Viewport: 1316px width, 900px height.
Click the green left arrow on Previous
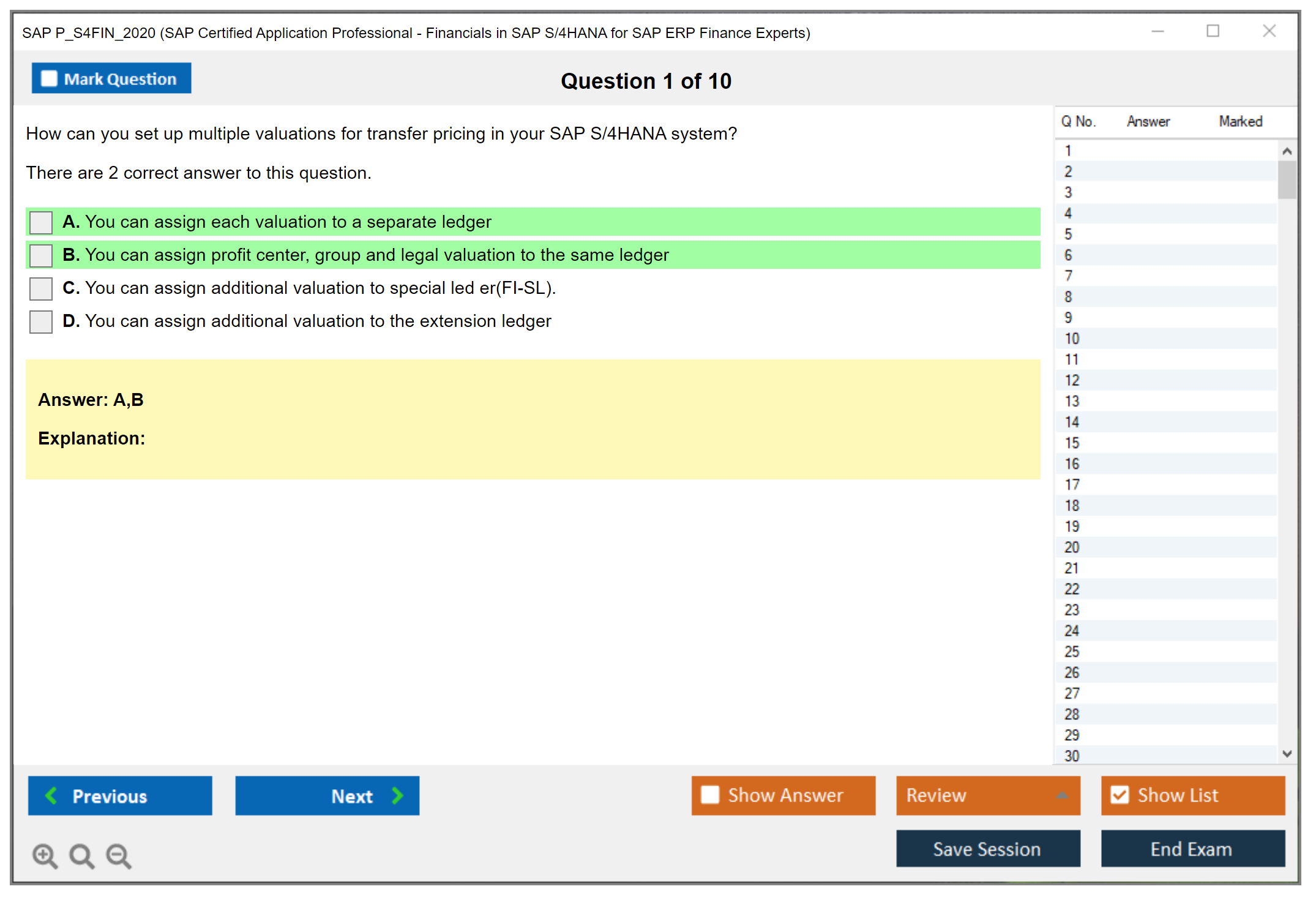(51, 795)
